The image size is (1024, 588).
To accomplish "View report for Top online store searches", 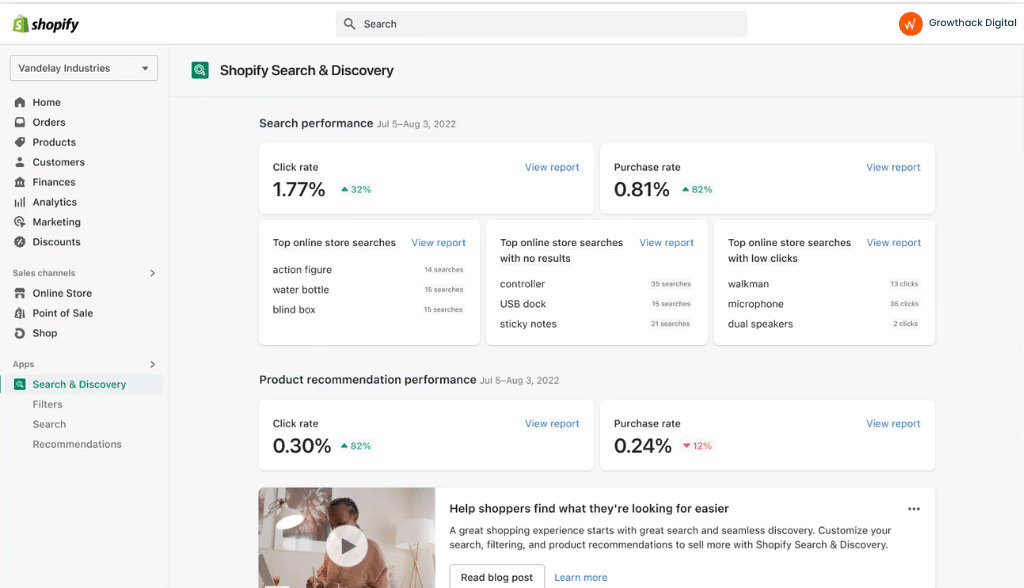I will tap(438, 242).
